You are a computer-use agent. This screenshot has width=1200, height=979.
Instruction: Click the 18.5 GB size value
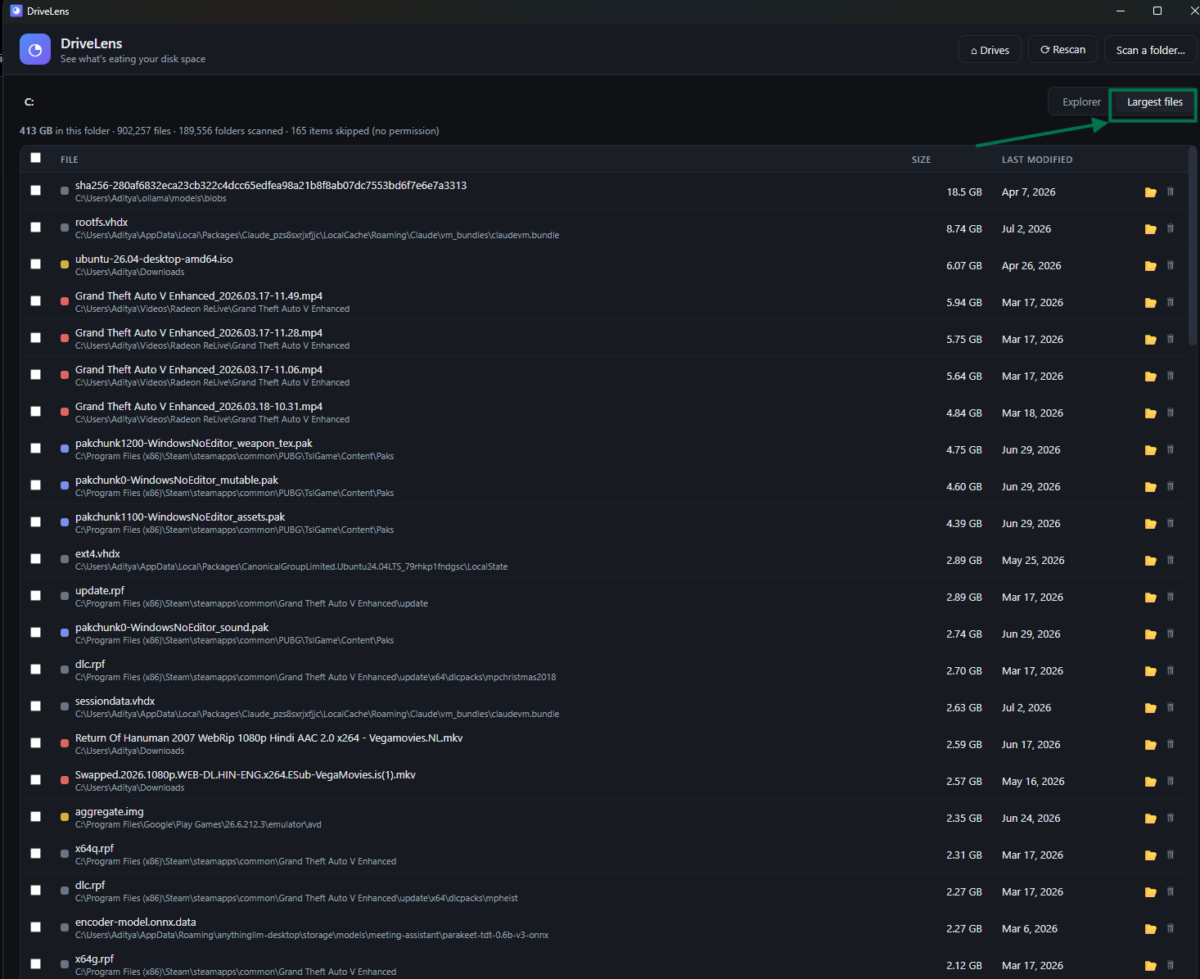tap(964, 192)
